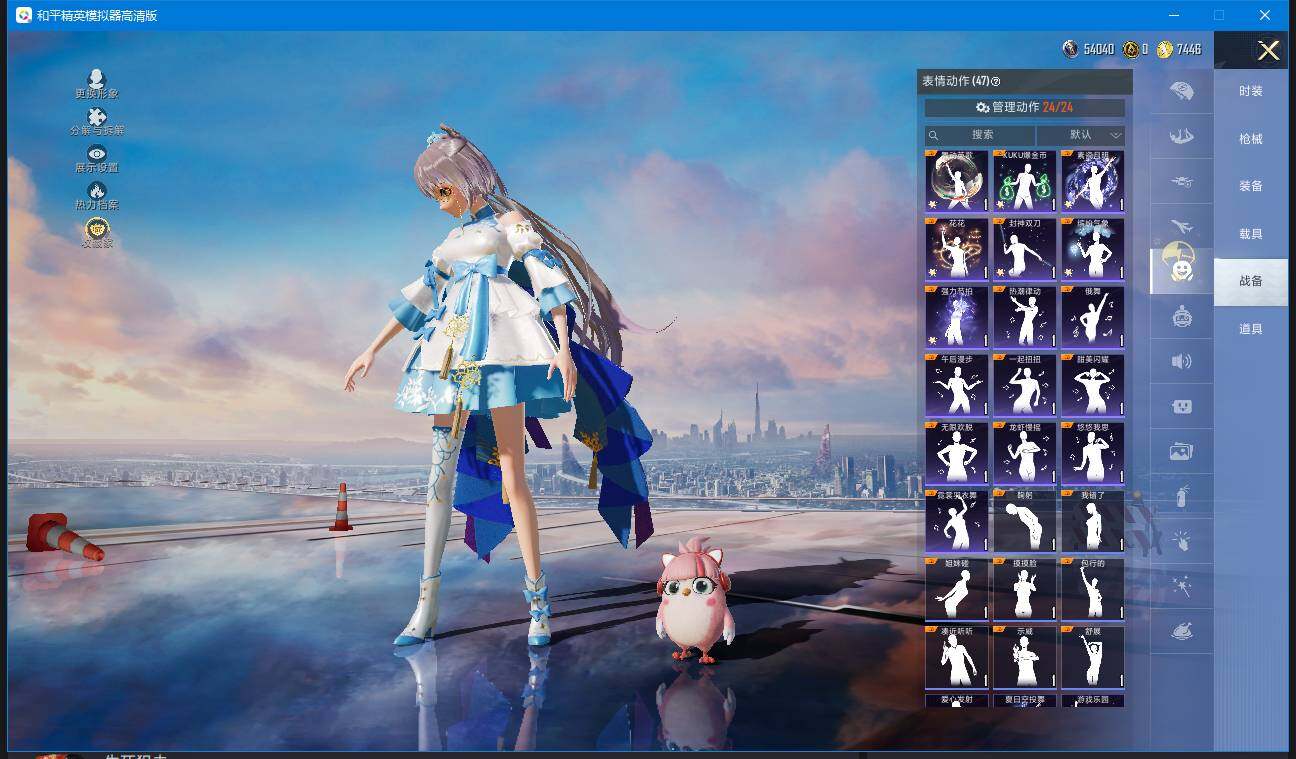The height and width of the screenshot is (759, 1296).
Task: Click the yellow gold coin currency icon
Action: pyautogui.click(x=1165, y=49)
